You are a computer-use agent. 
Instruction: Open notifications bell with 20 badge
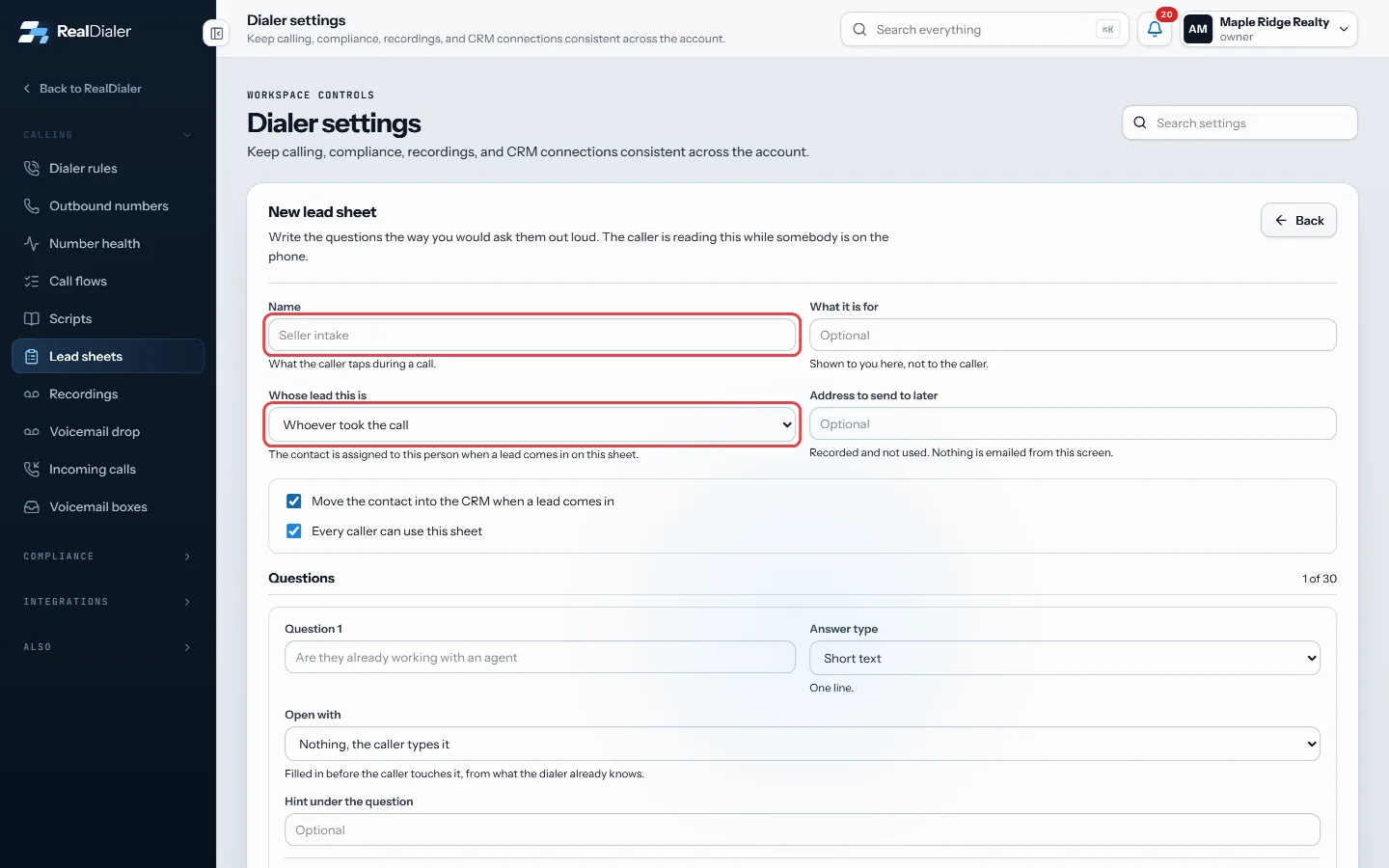click(x=1155, y=29)
